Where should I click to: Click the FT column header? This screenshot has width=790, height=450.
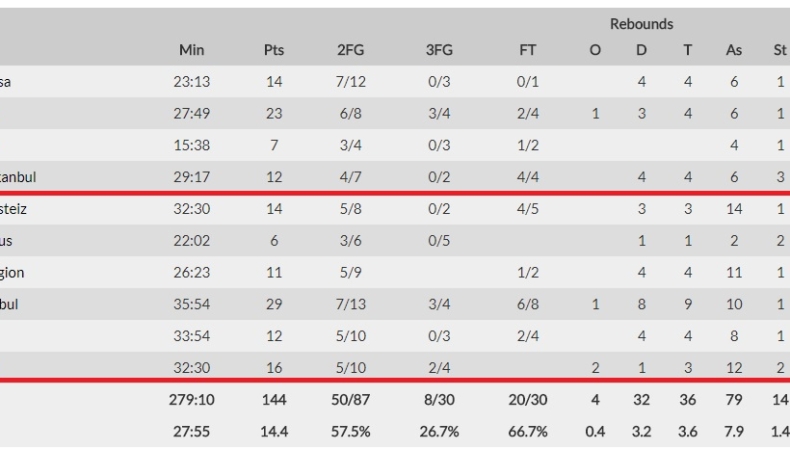coord(528,50)
